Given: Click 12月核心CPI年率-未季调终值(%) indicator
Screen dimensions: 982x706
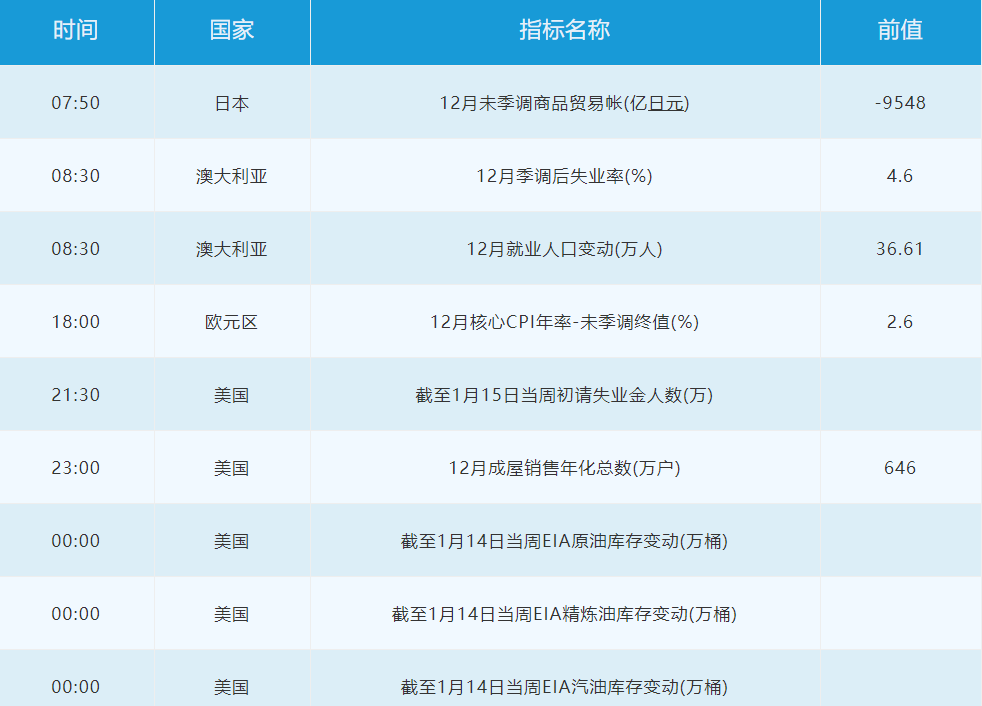Looking at the screenshot, I should pos(565,322).
